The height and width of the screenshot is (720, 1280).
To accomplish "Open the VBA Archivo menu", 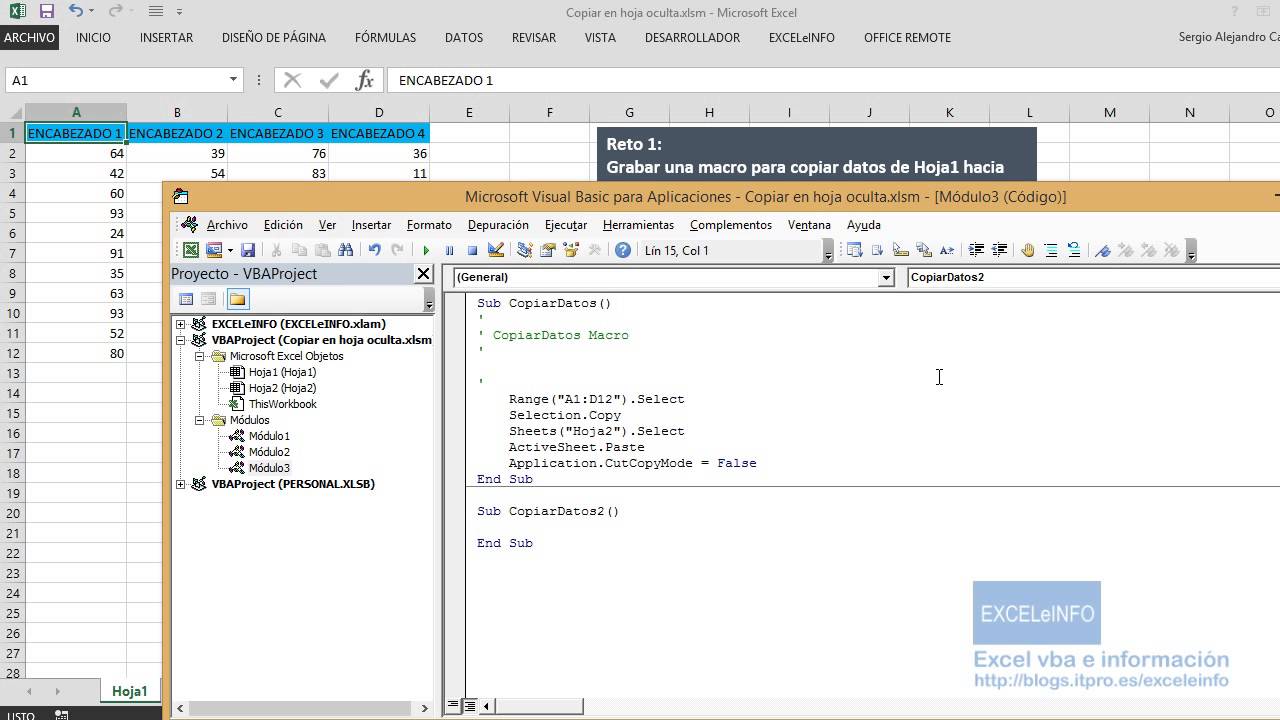I will pyautogui.click(x=227, y=225).
